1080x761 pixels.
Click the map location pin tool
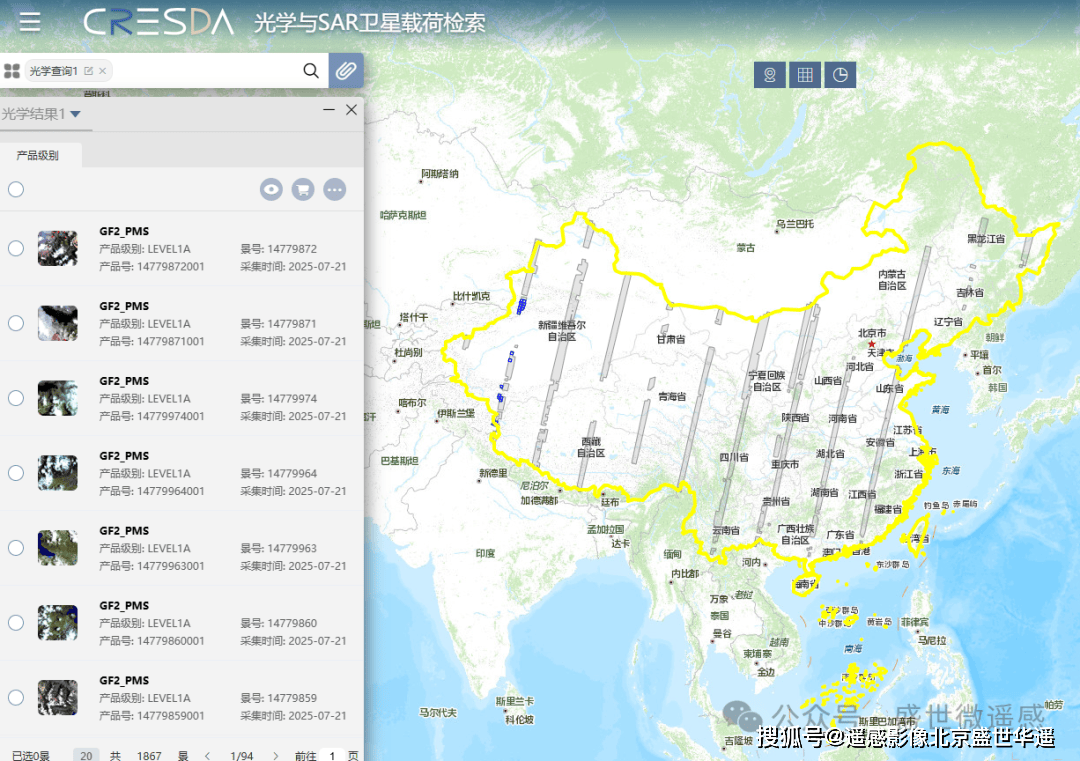[769, 75]
